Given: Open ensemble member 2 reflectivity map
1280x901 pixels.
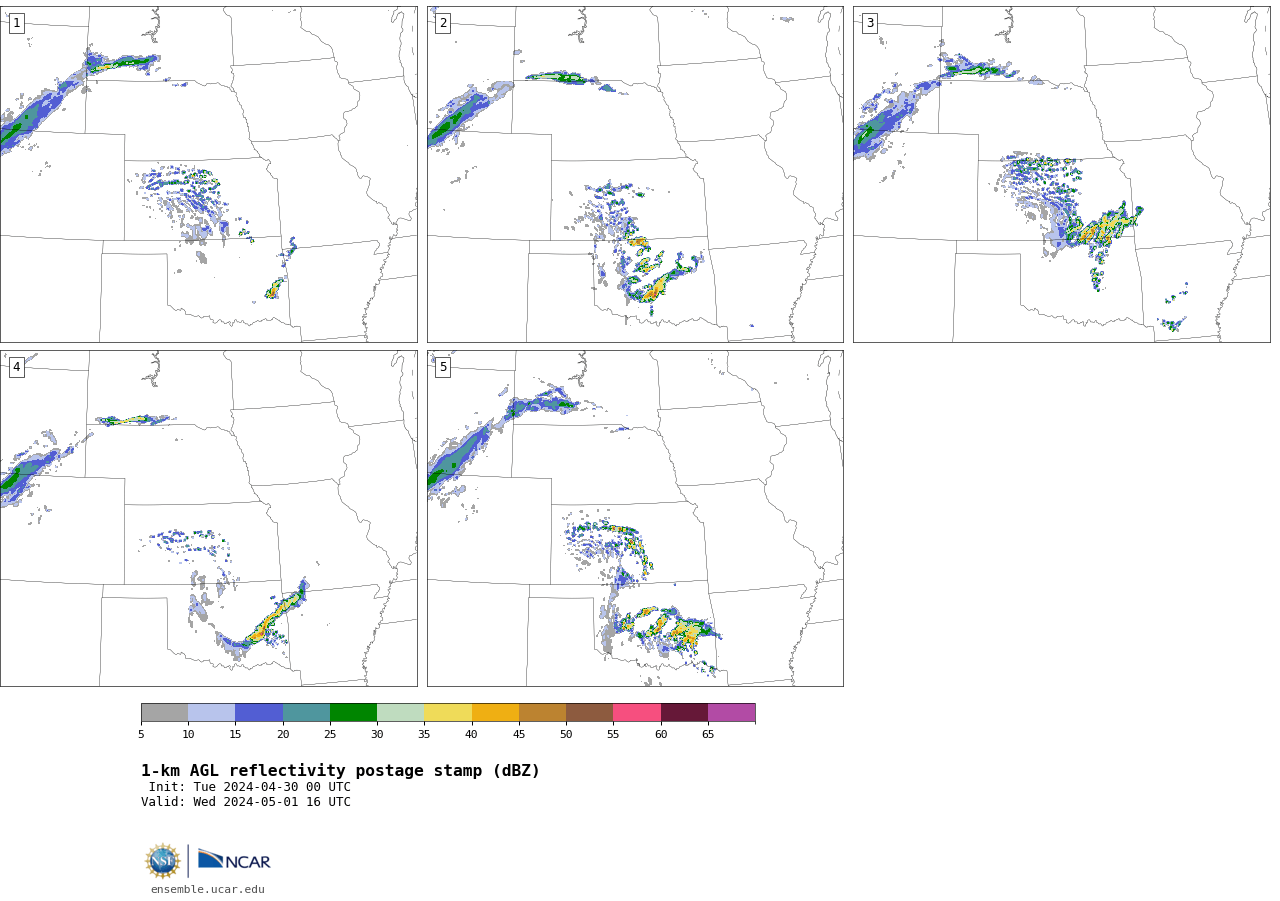Looking at the screenshot, I should click(x=635, y=174).
